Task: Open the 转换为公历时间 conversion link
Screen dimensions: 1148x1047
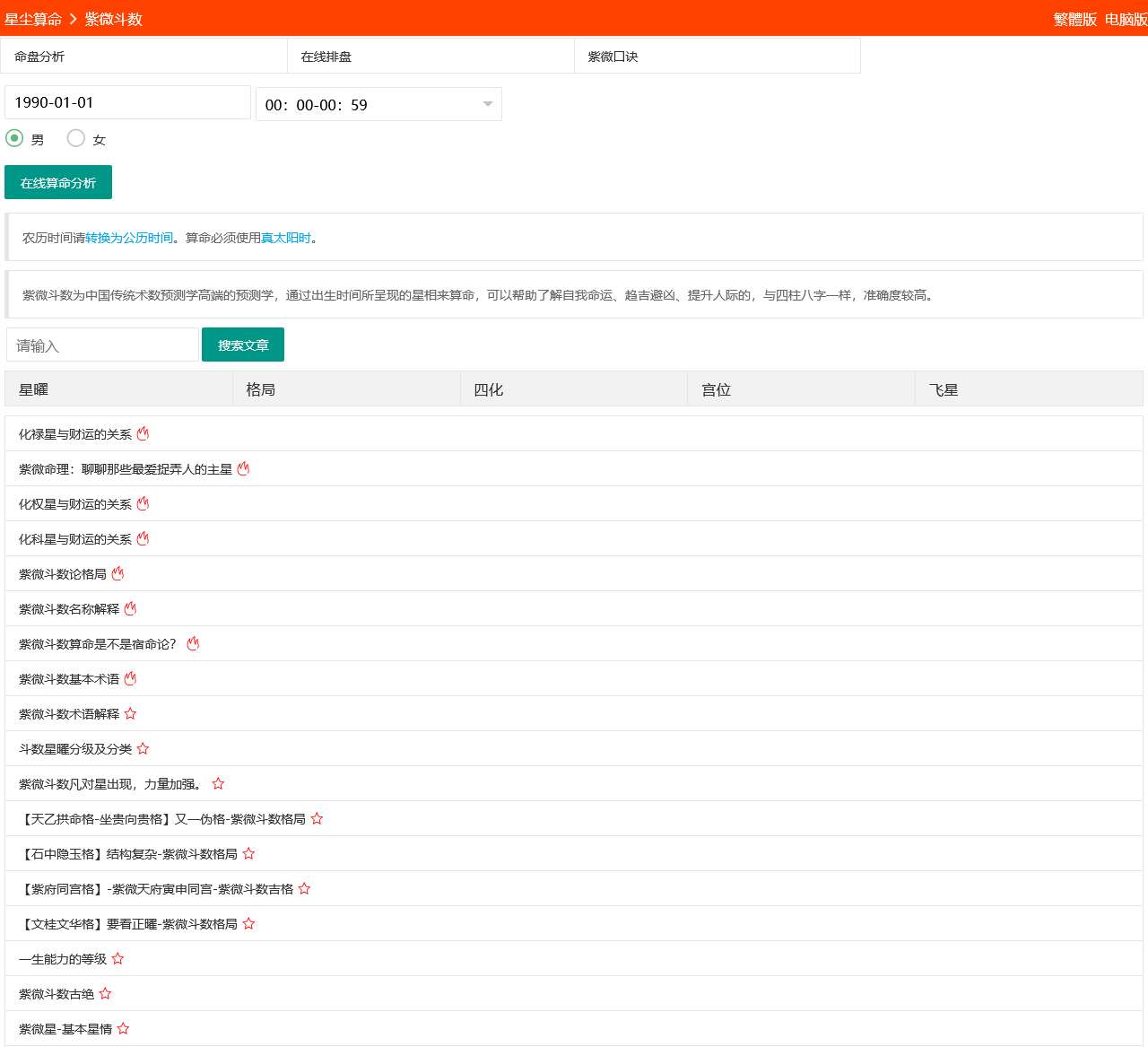Action: point(128,238)
